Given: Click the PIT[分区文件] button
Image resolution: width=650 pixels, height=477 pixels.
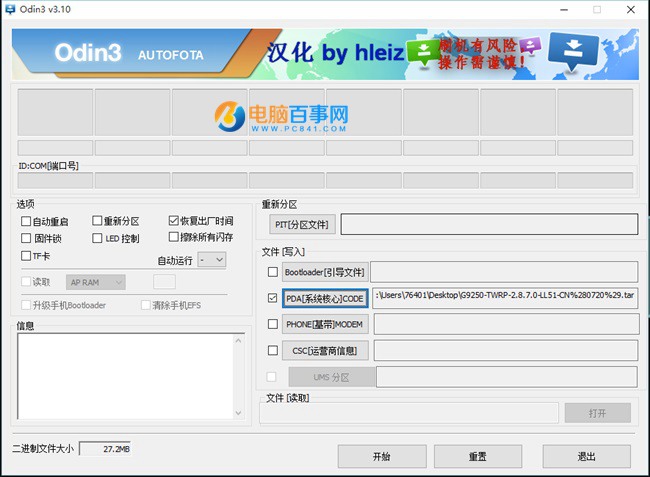Looking at the screenshot, I should [303, 225].
